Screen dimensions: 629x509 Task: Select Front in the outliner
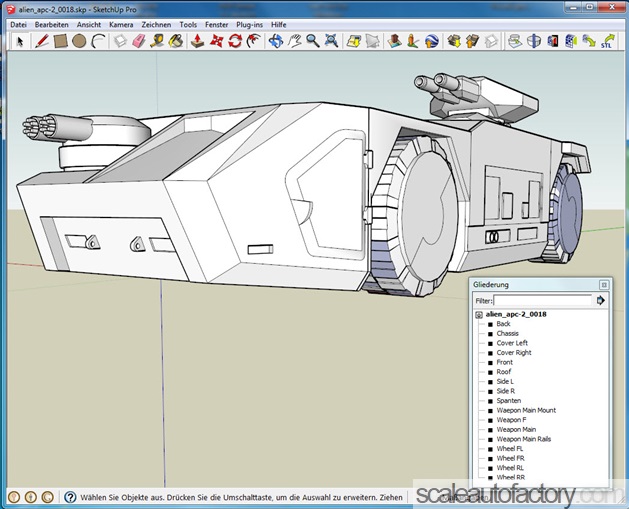pyautogui.click(x=505, y=362)
